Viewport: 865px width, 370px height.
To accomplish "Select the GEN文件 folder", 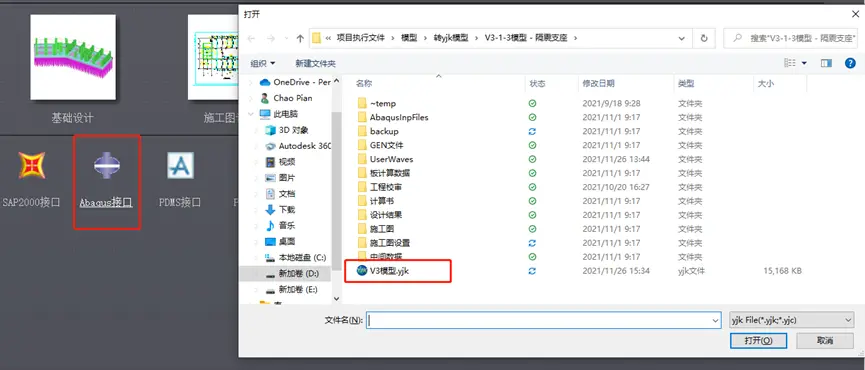I will (380, 145).
